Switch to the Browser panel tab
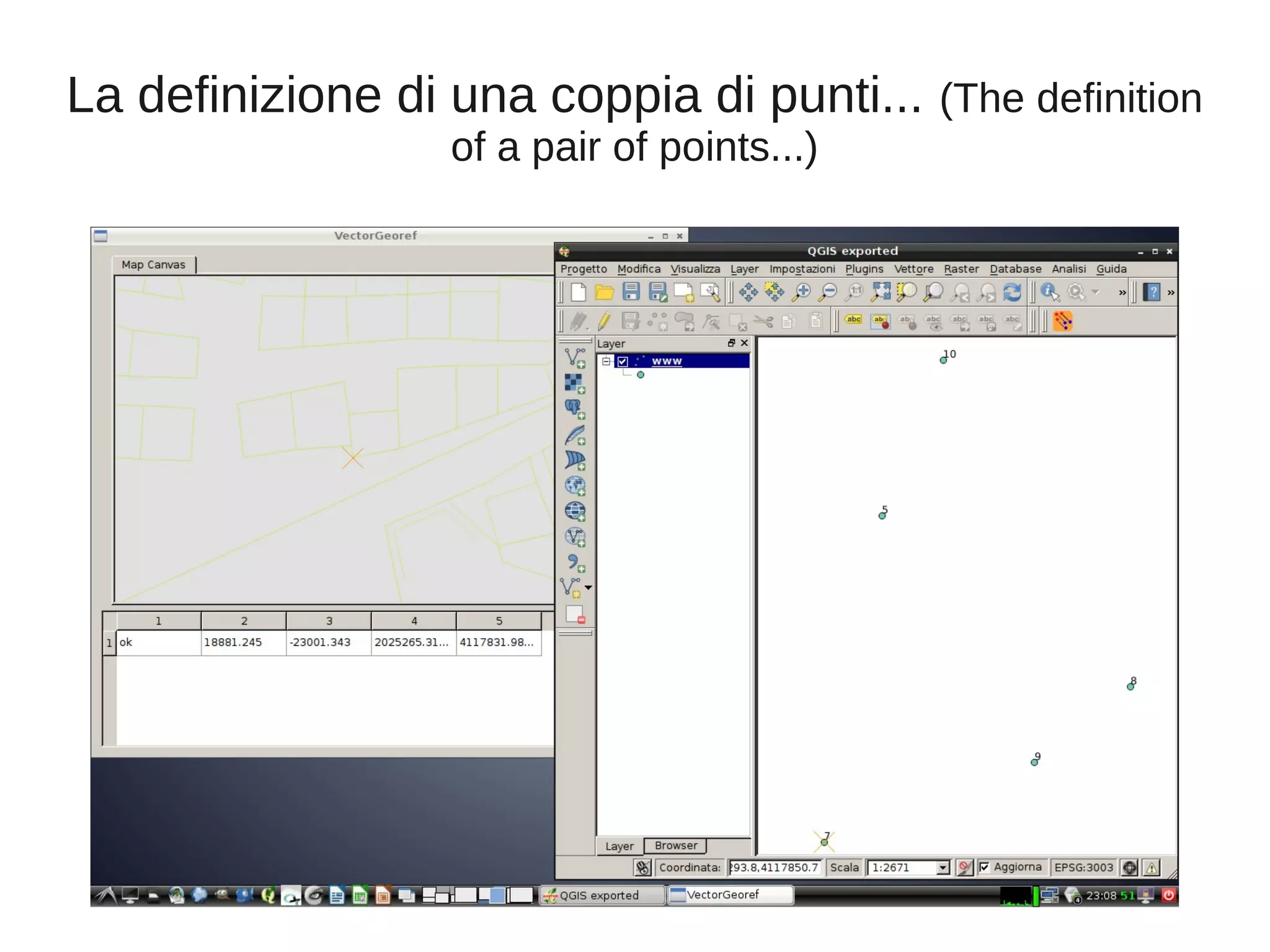The image size is (1270, 952). pos(676,846)
